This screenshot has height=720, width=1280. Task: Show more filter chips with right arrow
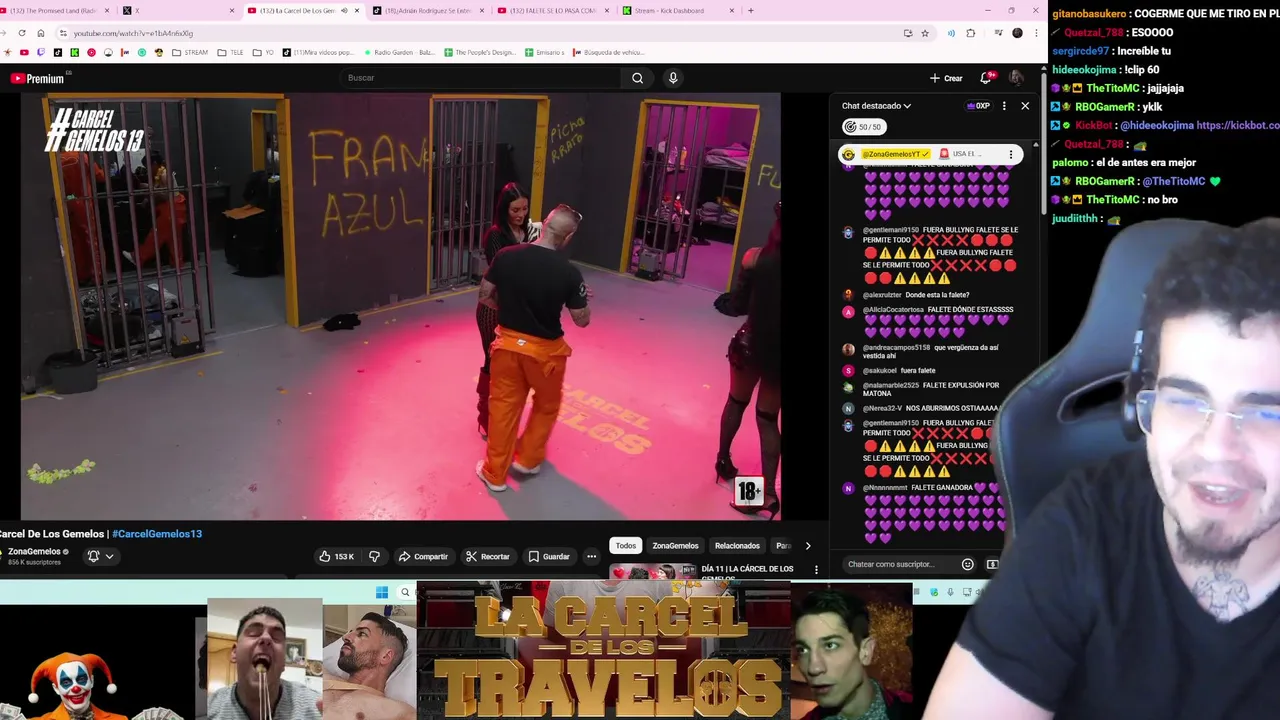tap(808, 546)
